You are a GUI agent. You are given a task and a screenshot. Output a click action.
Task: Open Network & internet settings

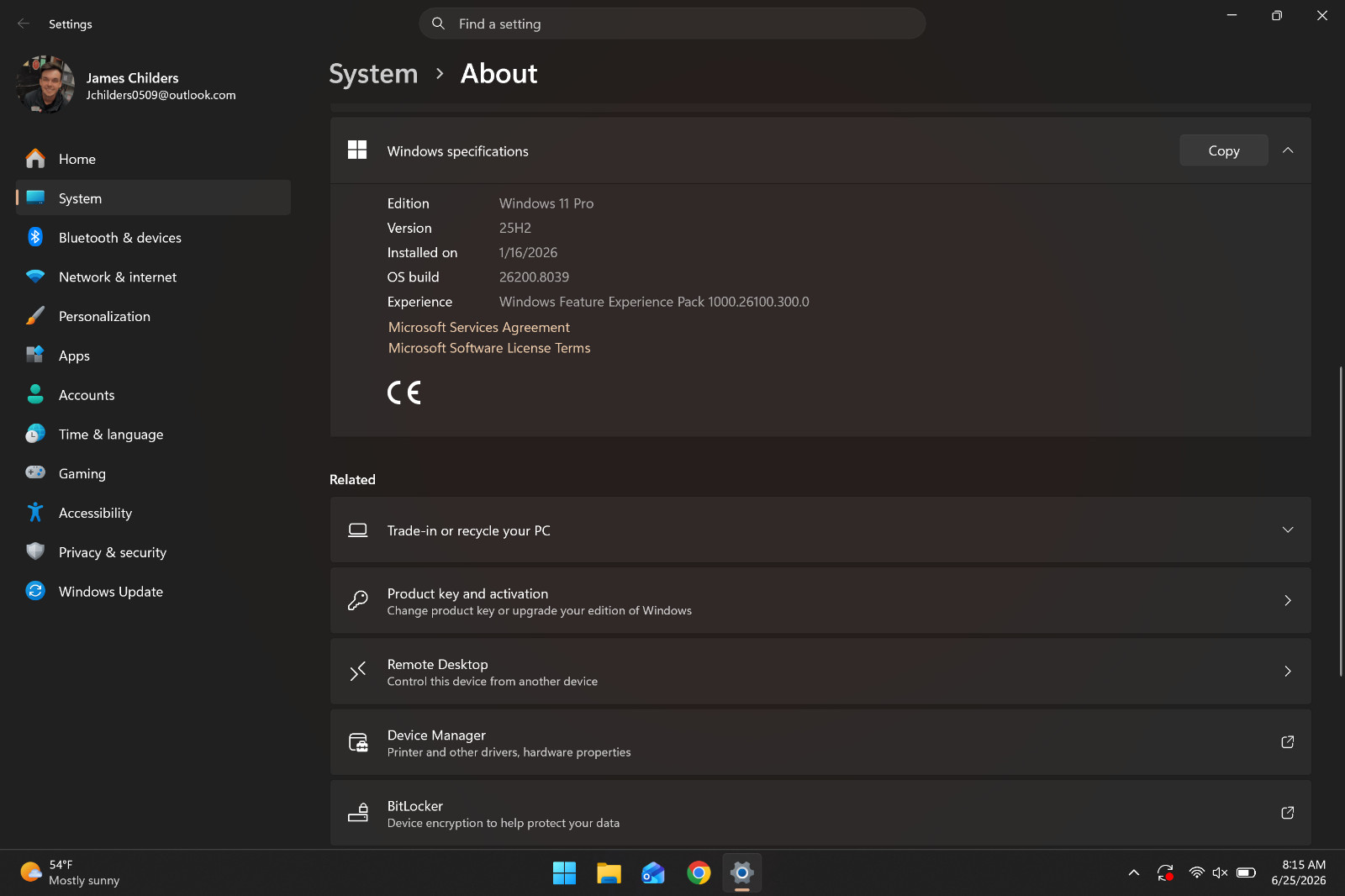153,277
